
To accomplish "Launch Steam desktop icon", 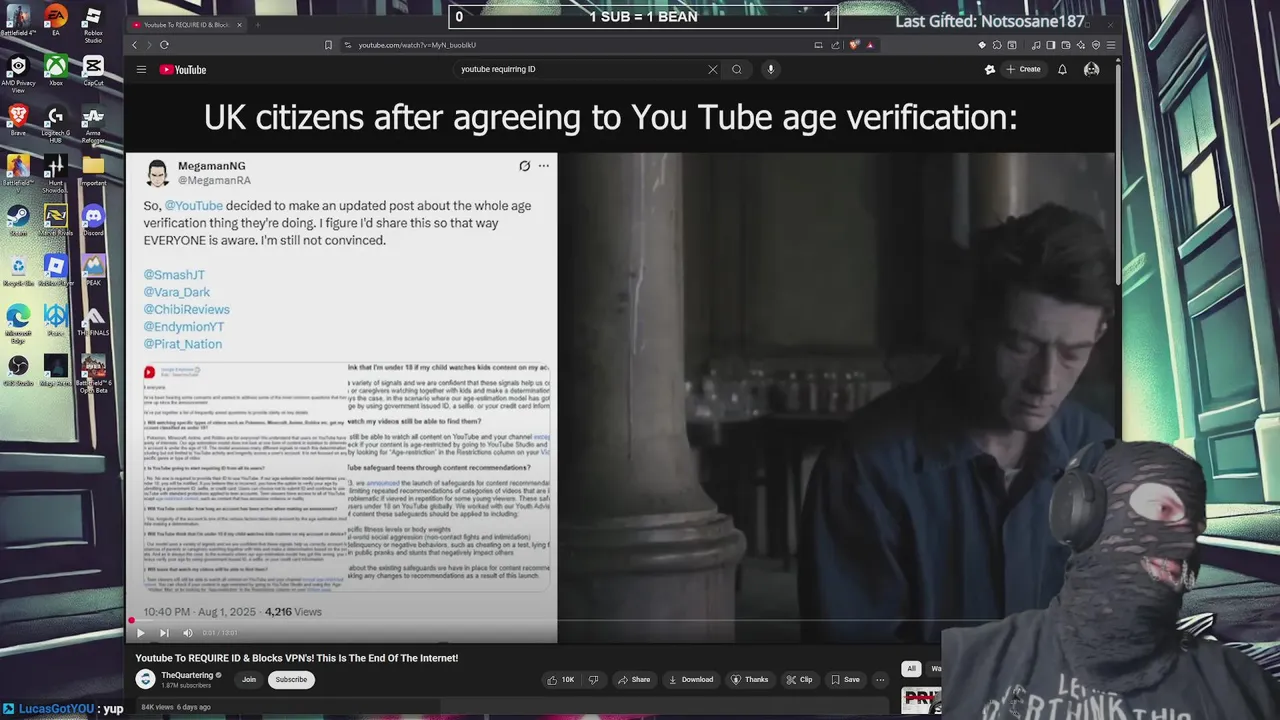I will 17,220.
